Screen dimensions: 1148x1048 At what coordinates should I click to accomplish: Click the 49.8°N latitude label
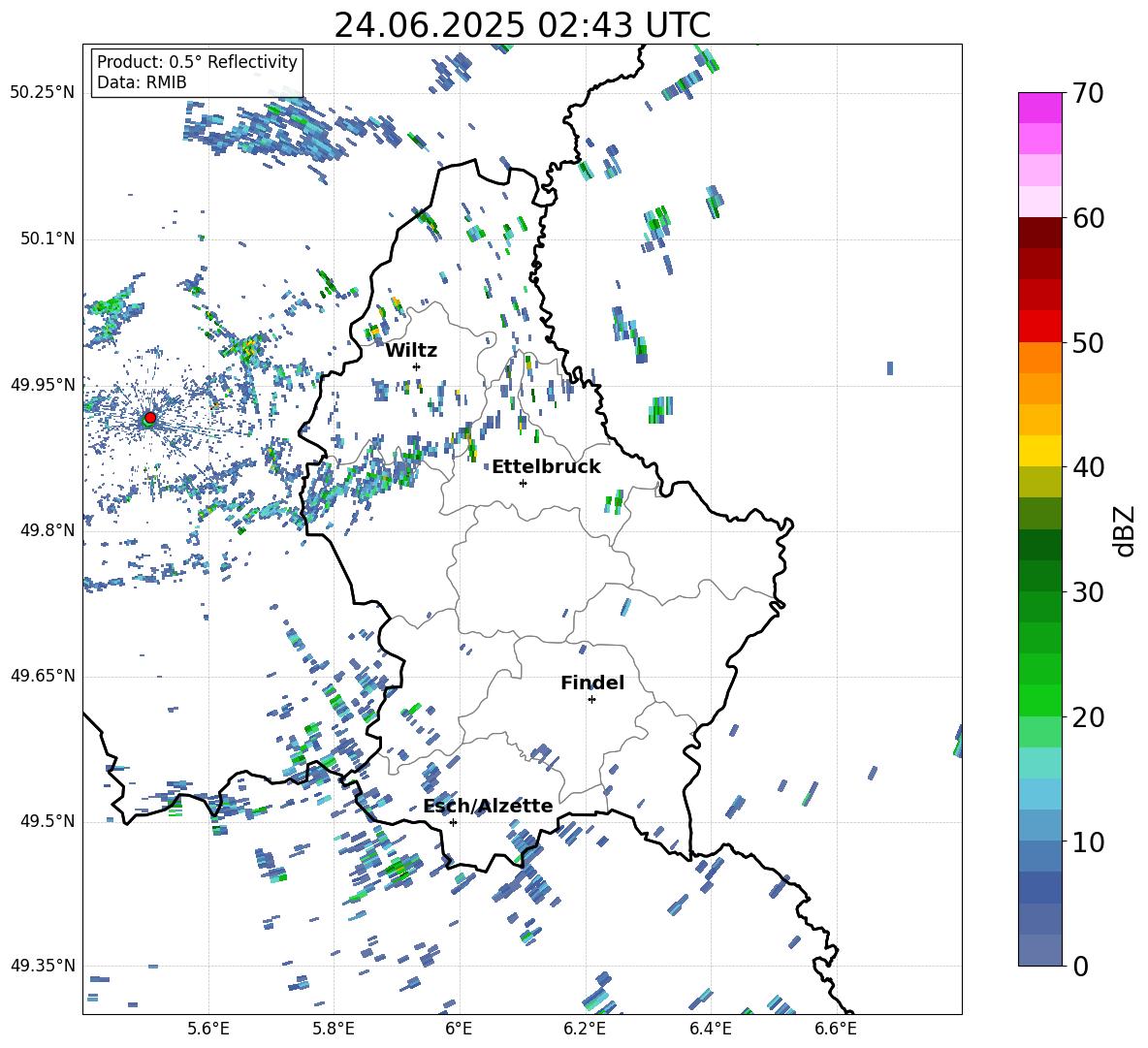pos(48,530)
